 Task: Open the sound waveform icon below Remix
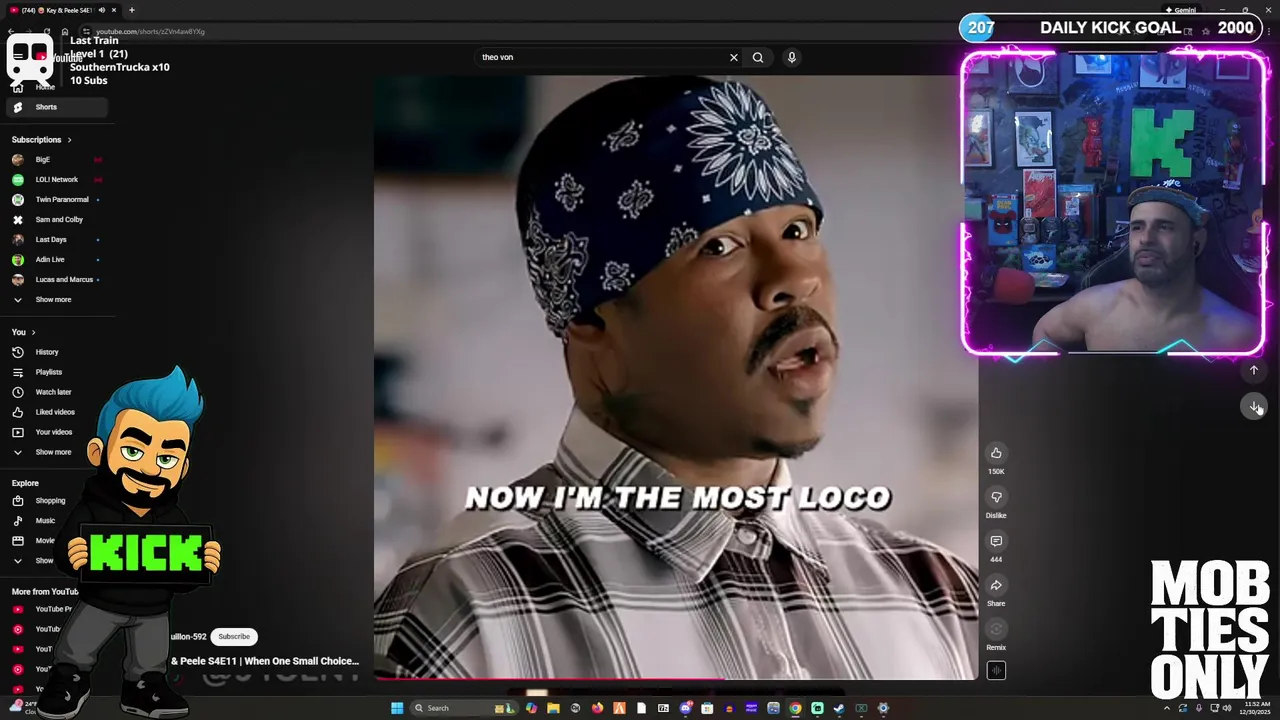996,671
